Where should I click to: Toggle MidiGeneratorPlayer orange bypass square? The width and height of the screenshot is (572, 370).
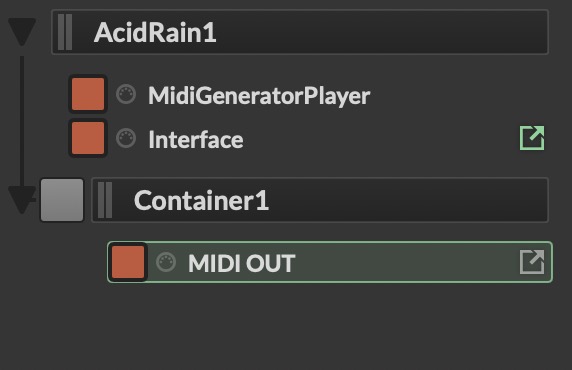tap(88, 94)
